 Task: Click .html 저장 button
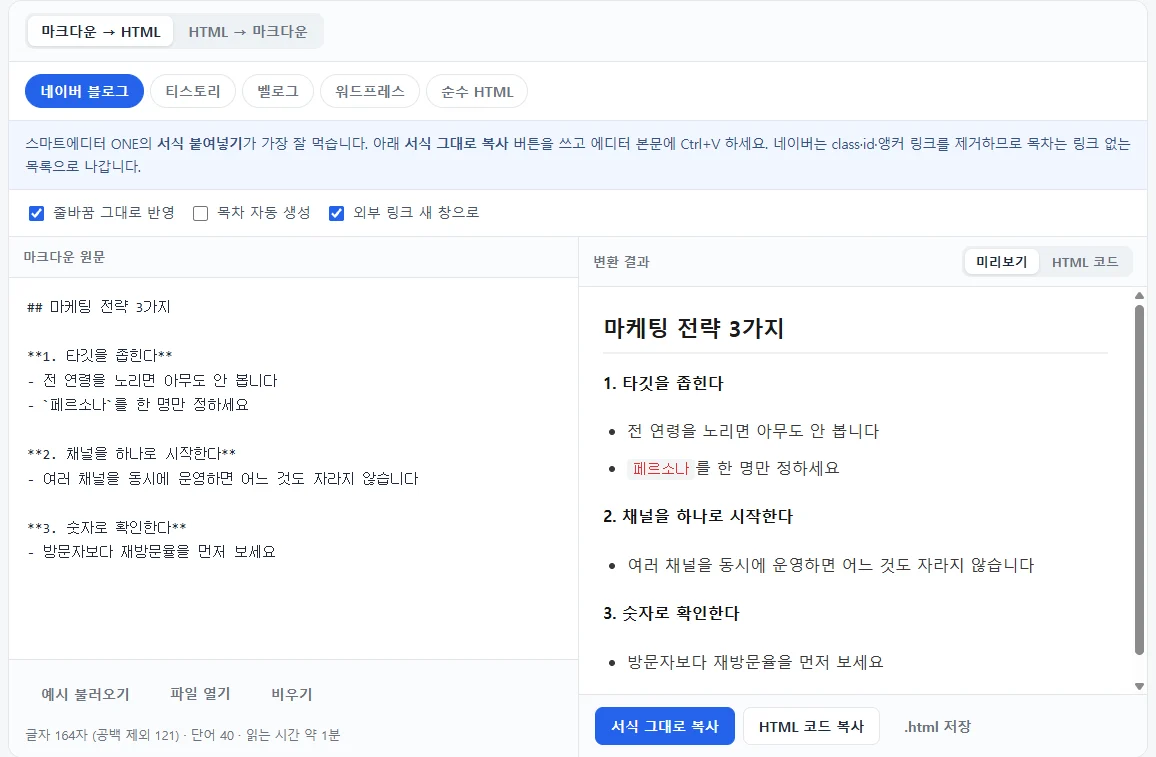tap(937, 726)
